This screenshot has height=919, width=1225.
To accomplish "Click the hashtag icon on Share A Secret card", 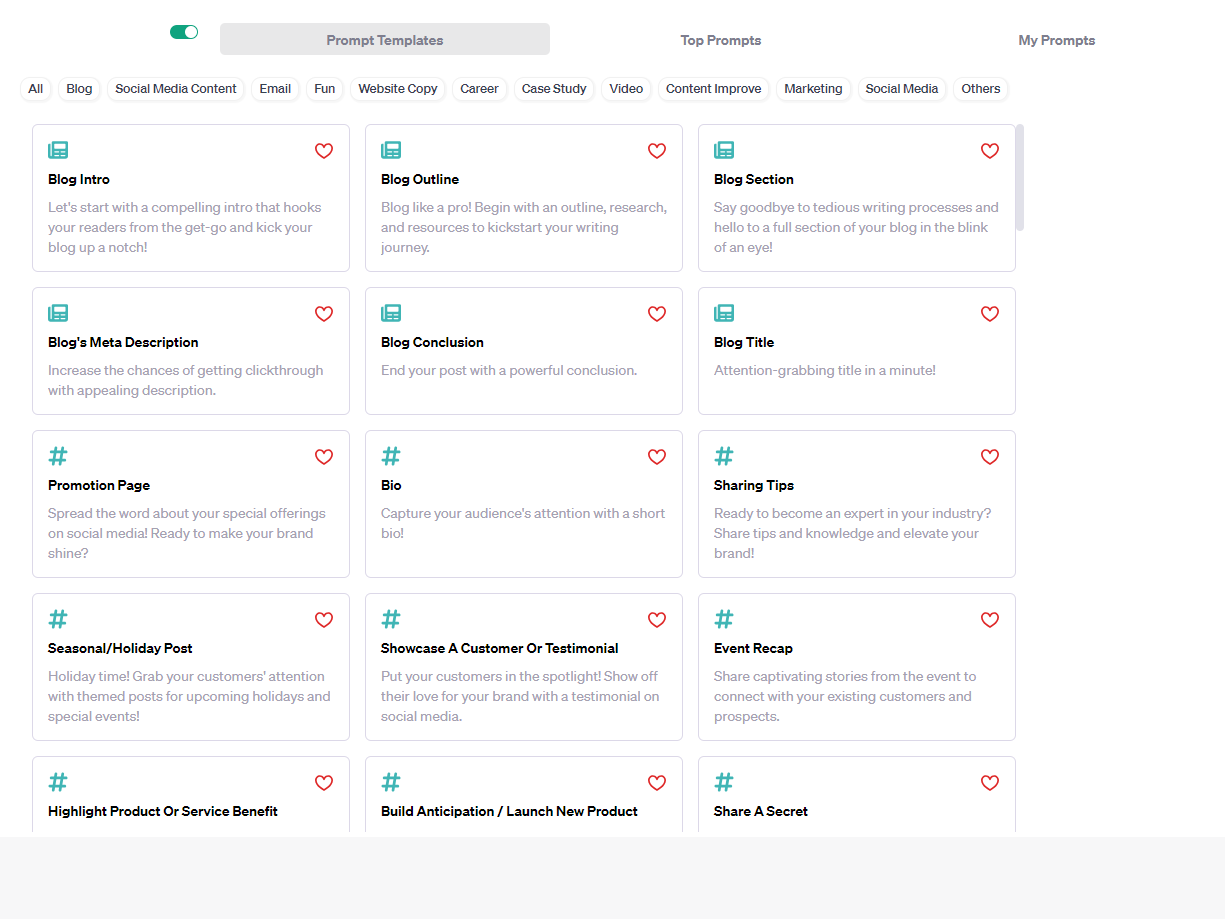I will 723,781.
